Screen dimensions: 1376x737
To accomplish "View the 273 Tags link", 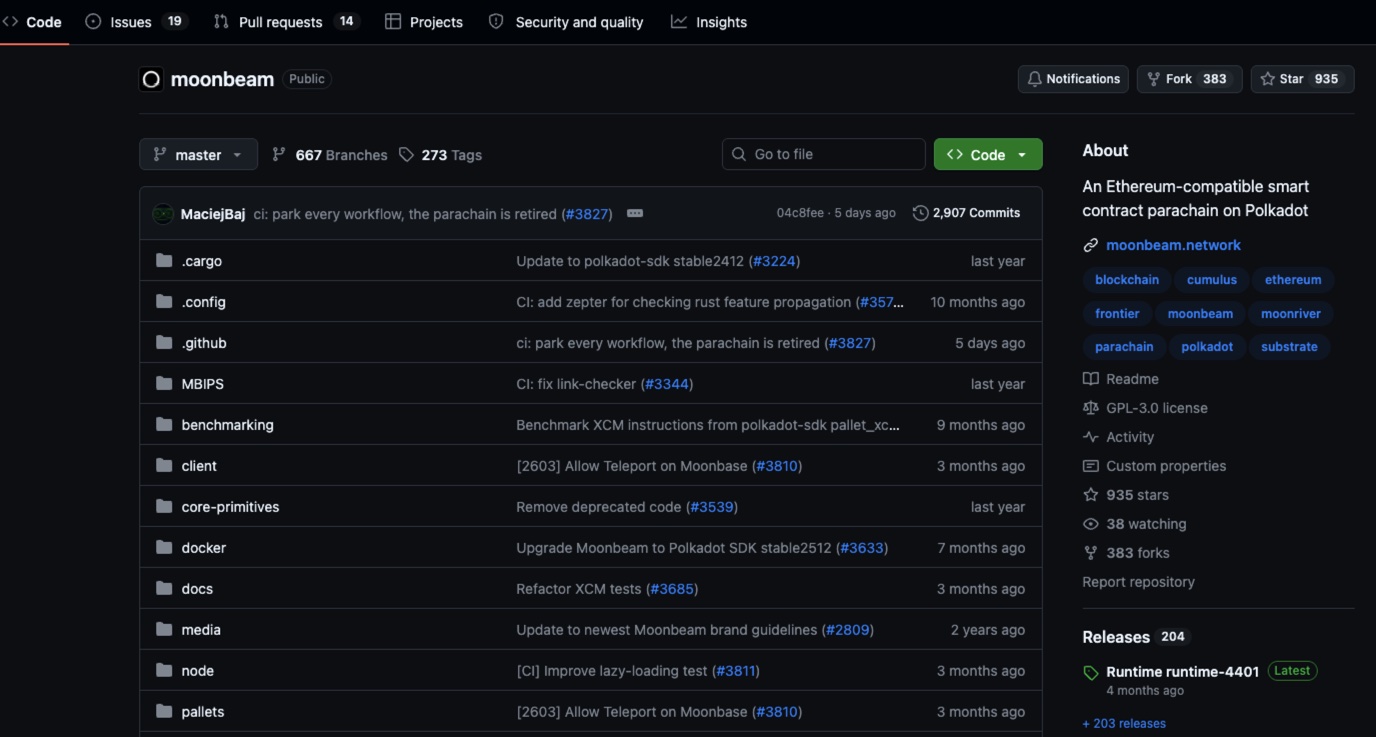I will click(440, 155).
